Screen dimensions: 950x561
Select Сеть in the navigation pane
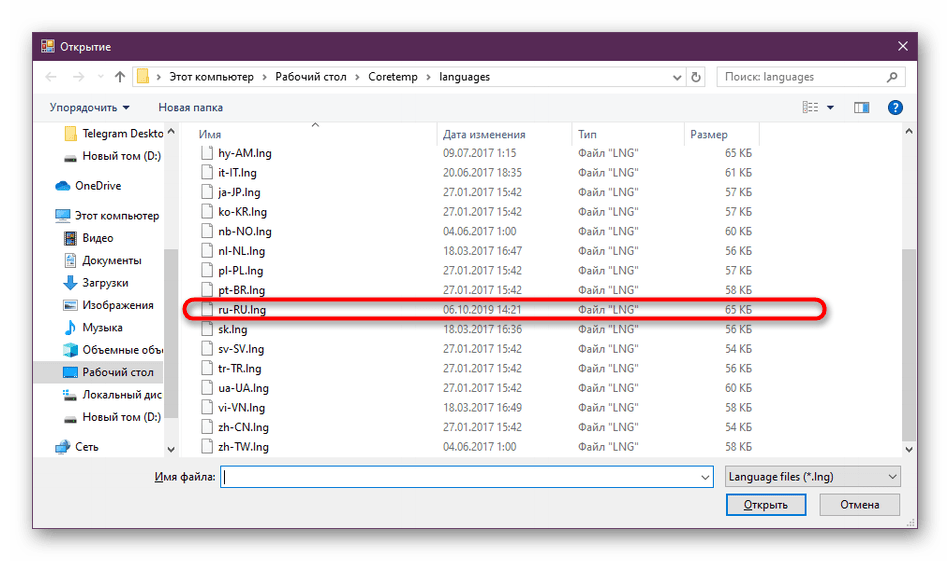77,446
